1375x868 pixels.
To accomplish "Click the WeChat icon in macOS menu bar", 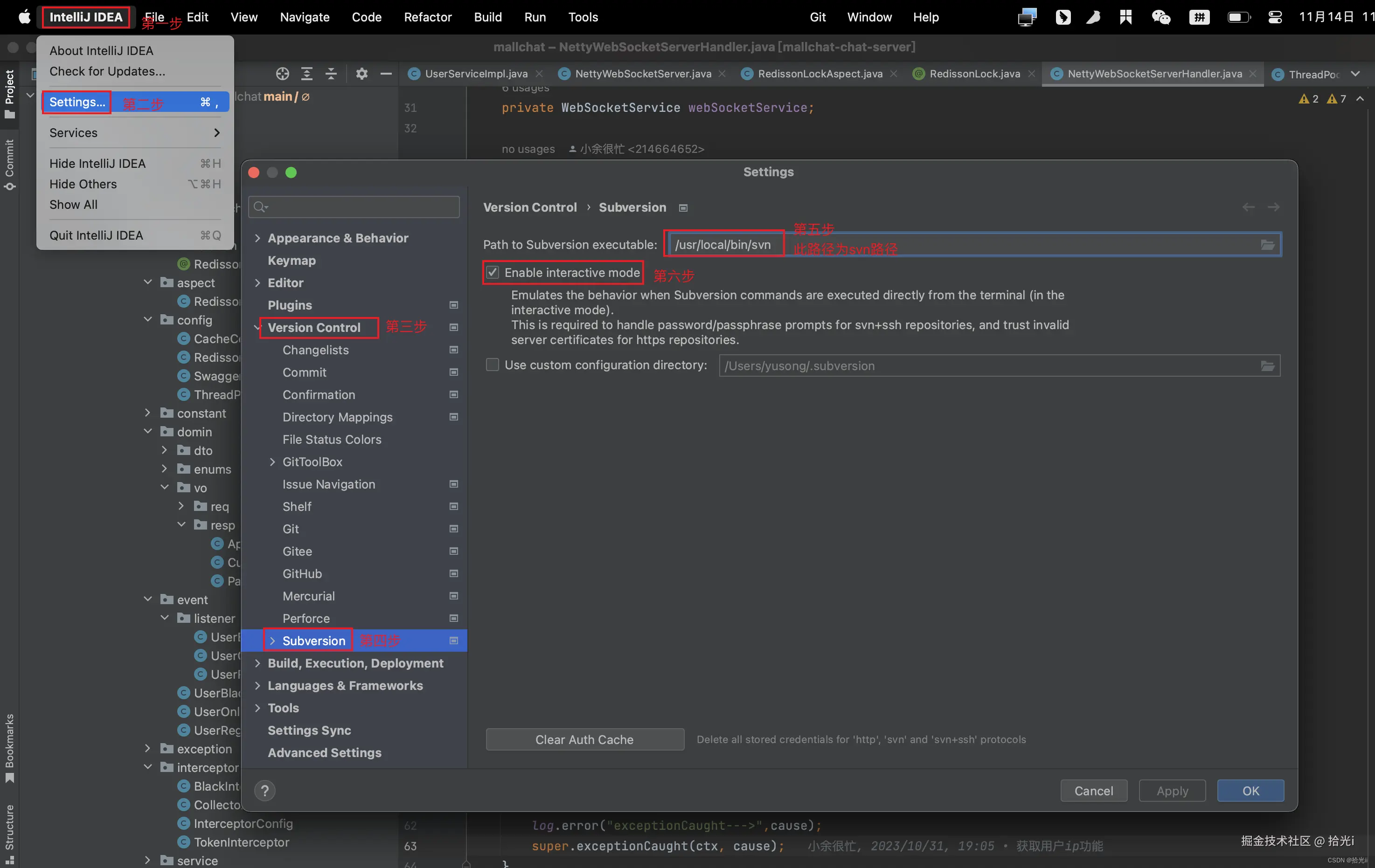I will [1160, 17].
